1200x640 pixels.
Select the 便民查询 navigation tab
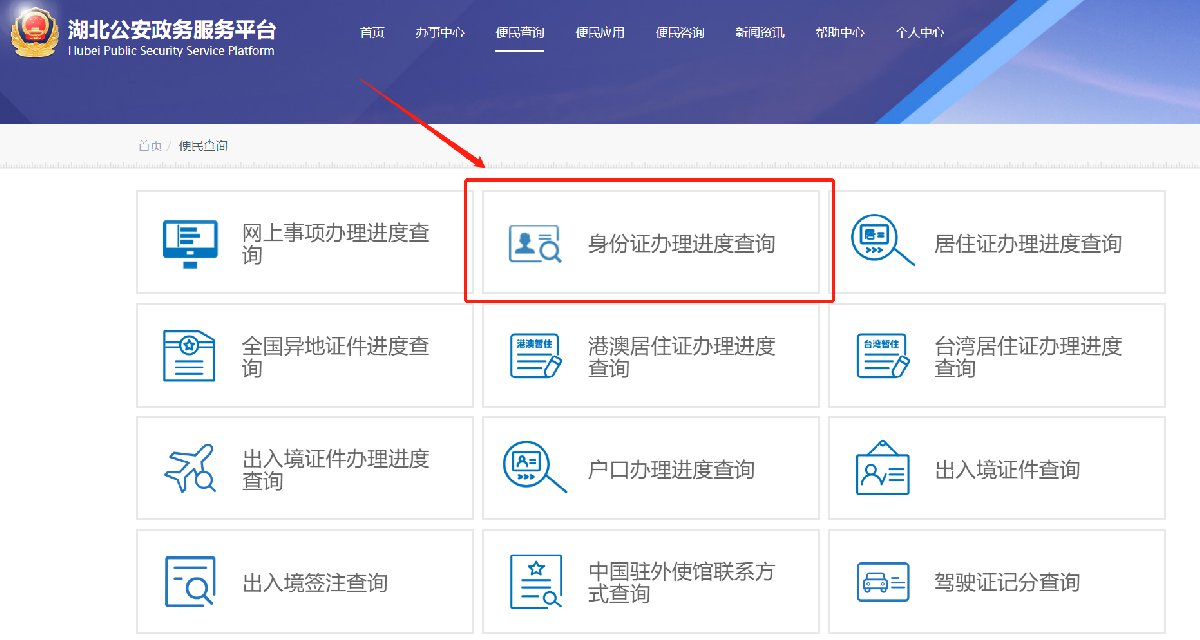point(520,32)
